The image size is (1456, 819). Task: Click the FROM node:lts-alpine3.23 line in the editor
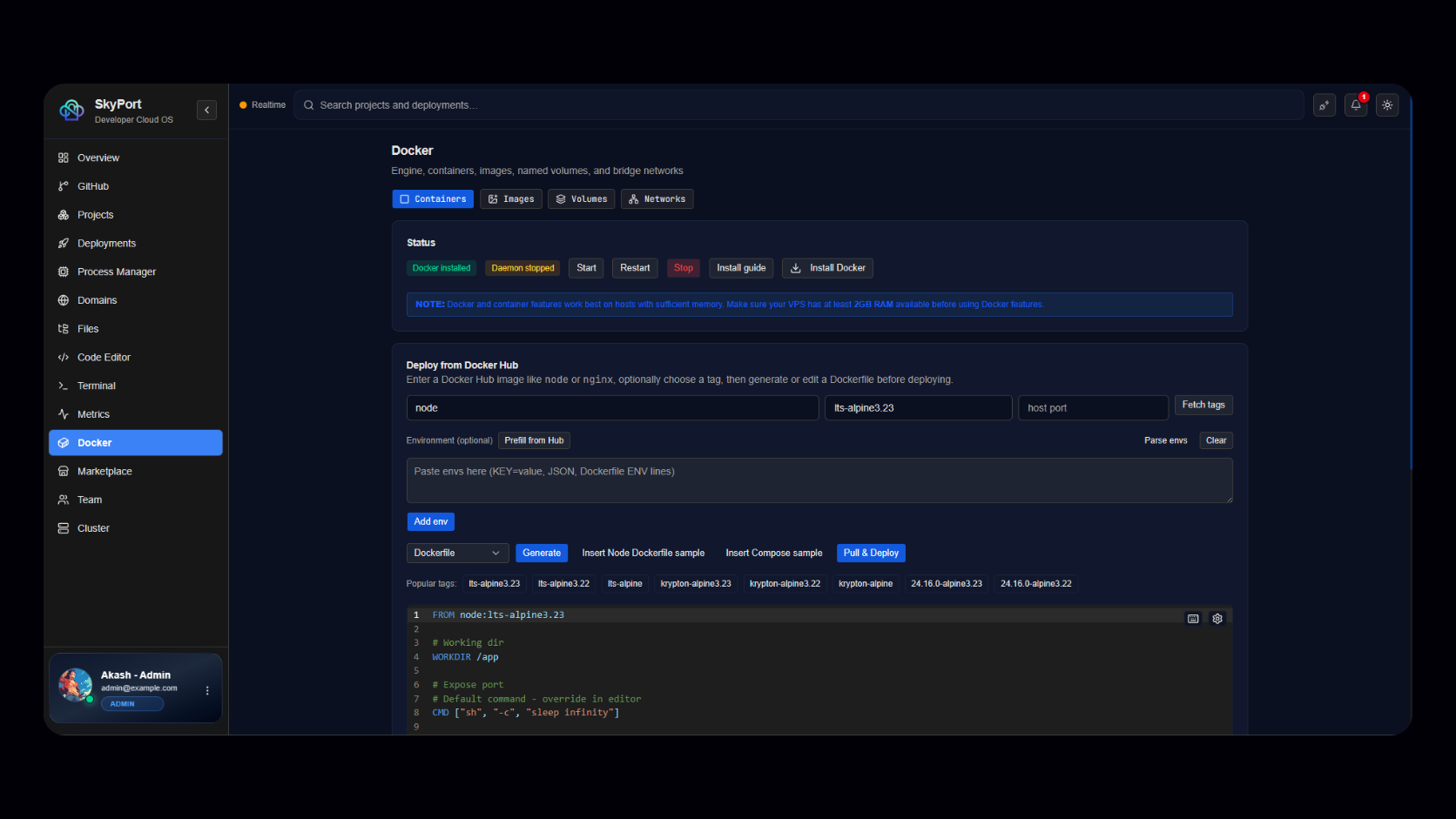(x=498, y=615)
